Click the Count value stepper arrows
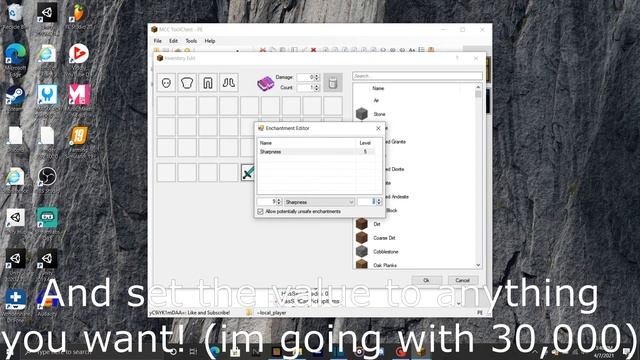The image size is (640, 360). click(317, 88)
